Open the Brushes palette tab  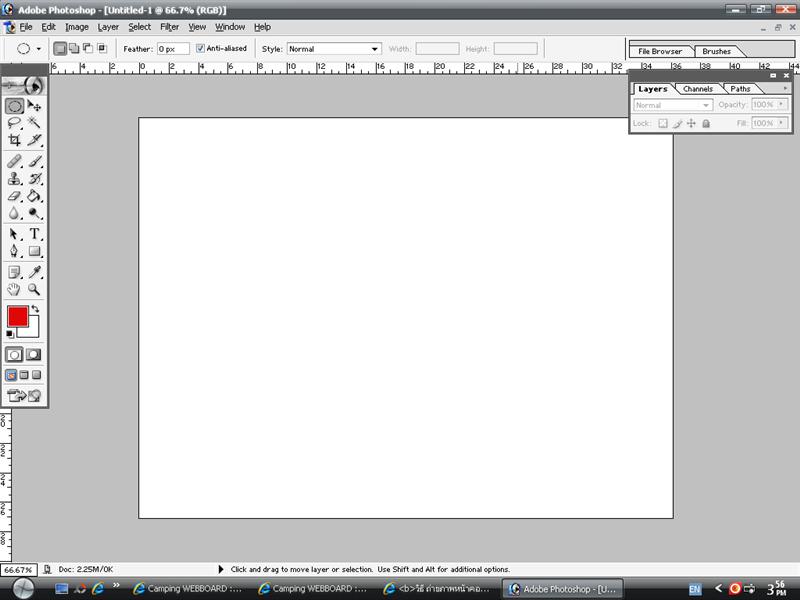tap(716, 51)
